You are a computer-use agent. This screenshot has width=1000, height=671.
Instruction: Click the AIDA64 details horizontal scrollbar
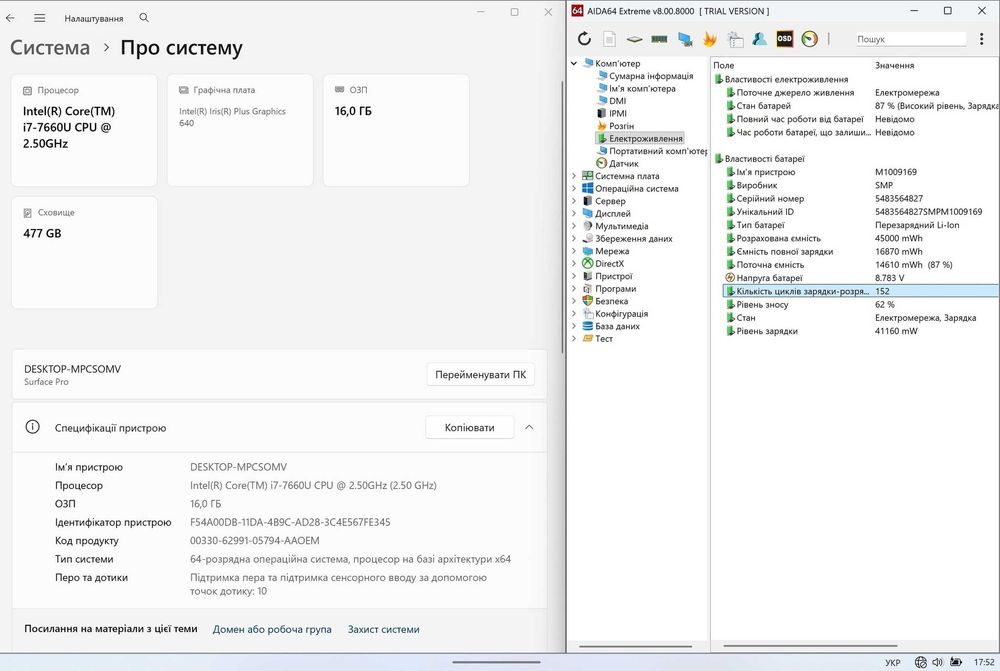810,646
